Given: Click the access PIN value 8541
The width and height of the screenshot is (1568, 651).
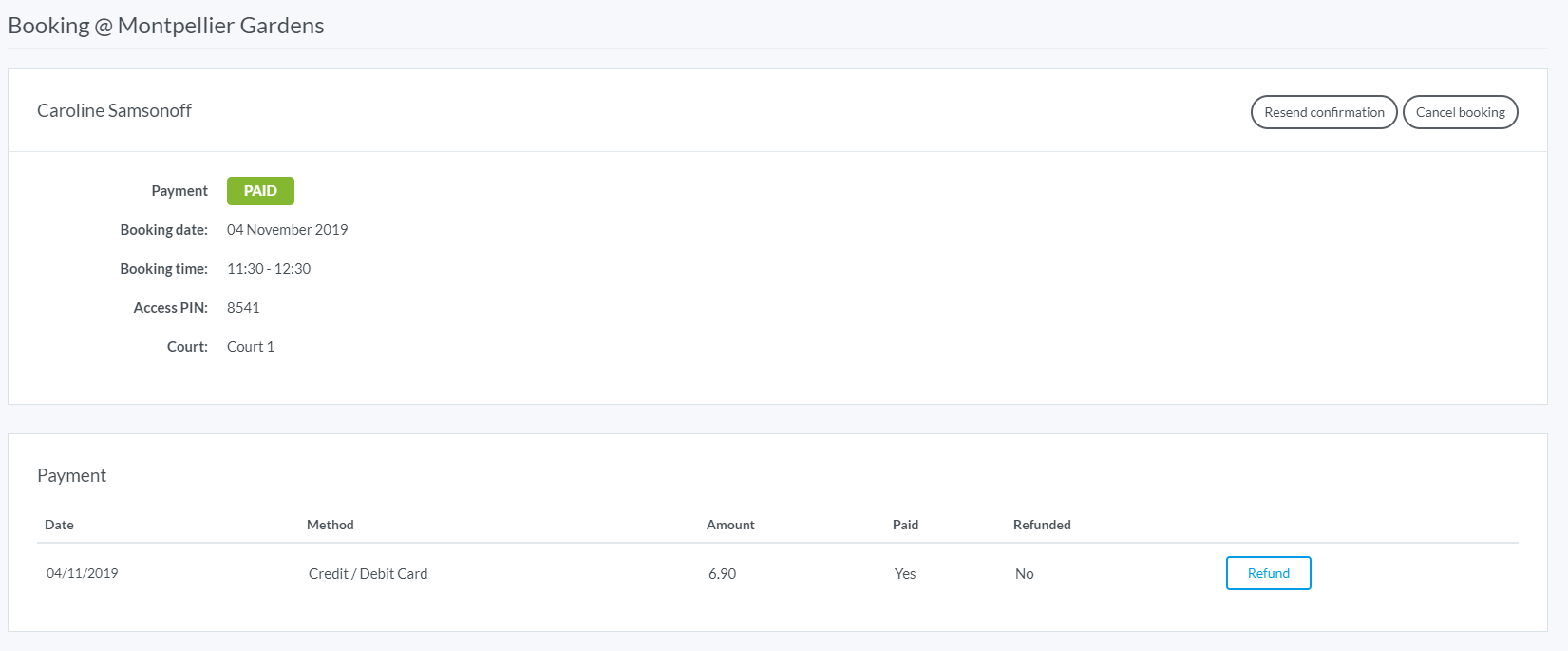Looking at the screenshot, I should [x=243, y=308].
